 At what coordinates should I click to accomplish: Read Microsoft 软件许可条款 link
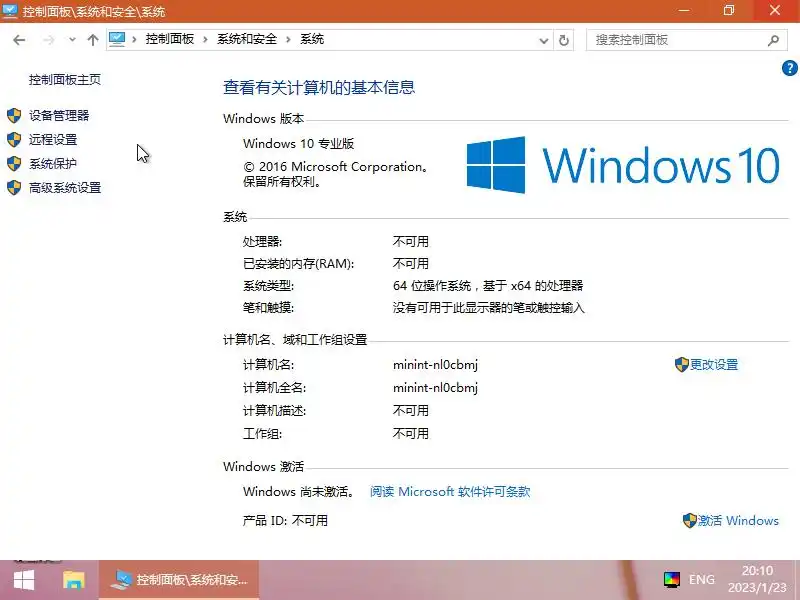450,491
